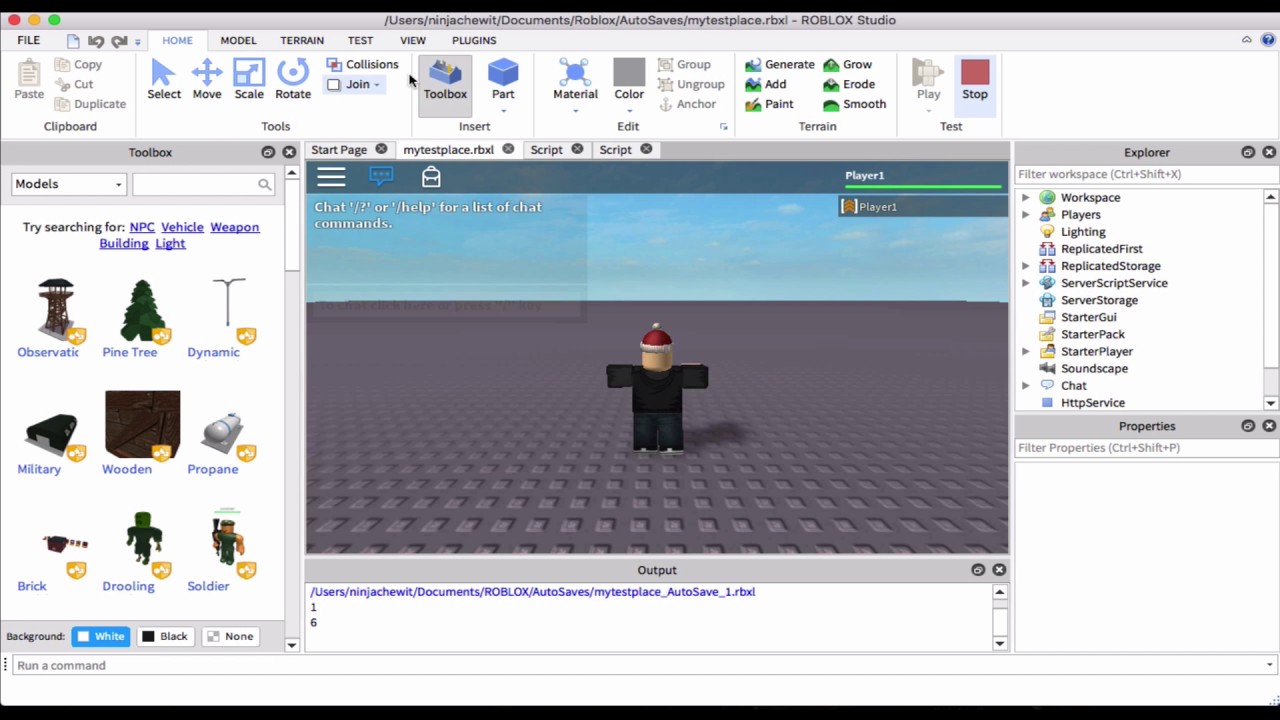Switch to the TERRAIN ribbon tab
1280x720 pixels.
coord(302,41)
